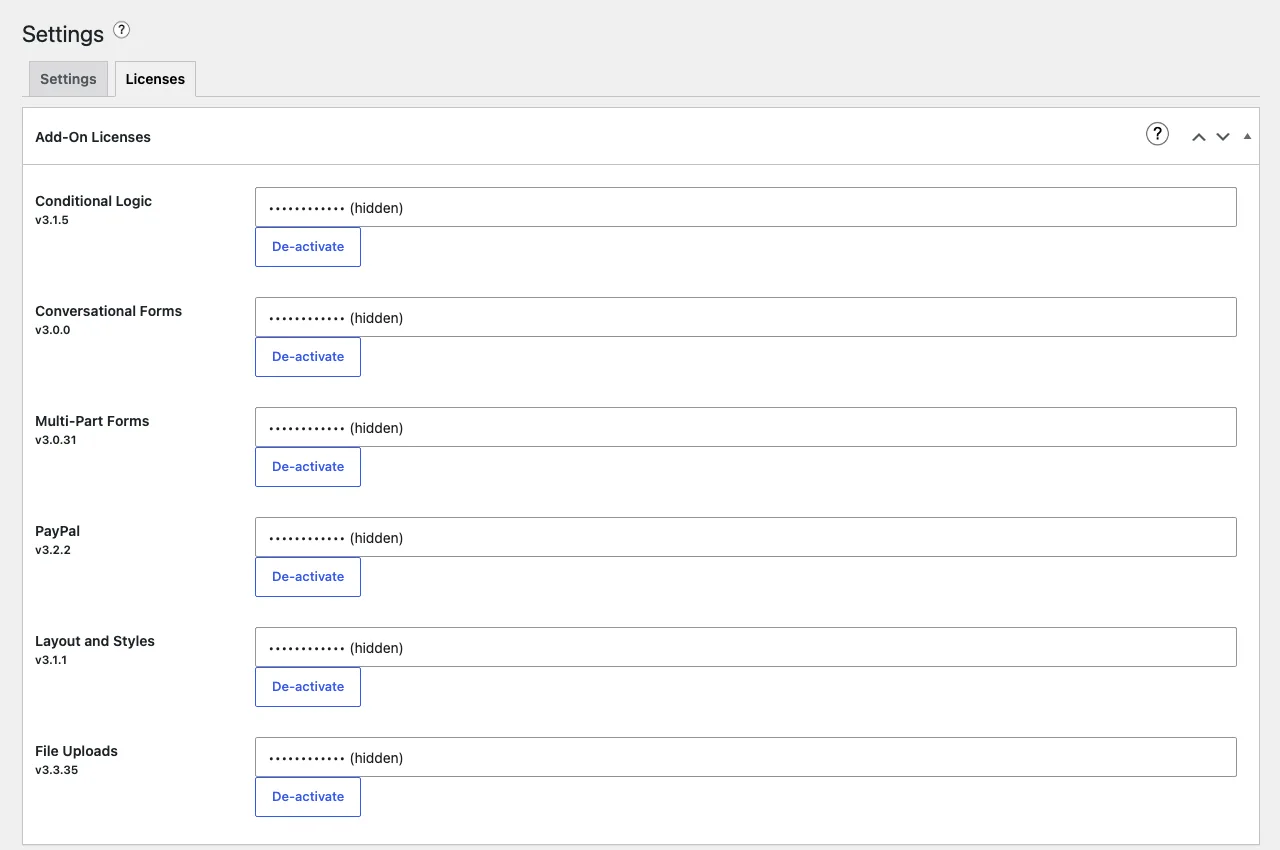The width and height of the screenshot is (1280, 850).
Task: Click the Conversational Forms add-on label
Action: (x=108, y=311)
